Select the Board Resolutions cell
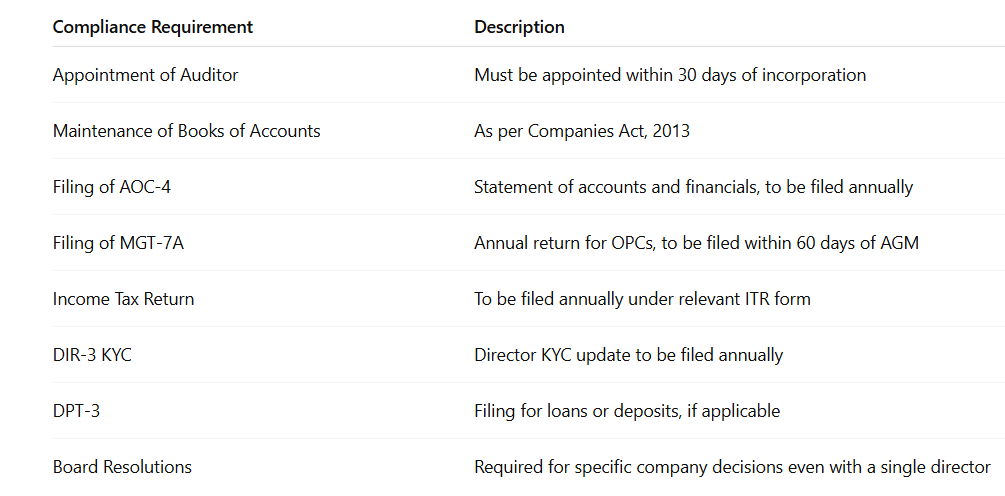 [122, 467]
